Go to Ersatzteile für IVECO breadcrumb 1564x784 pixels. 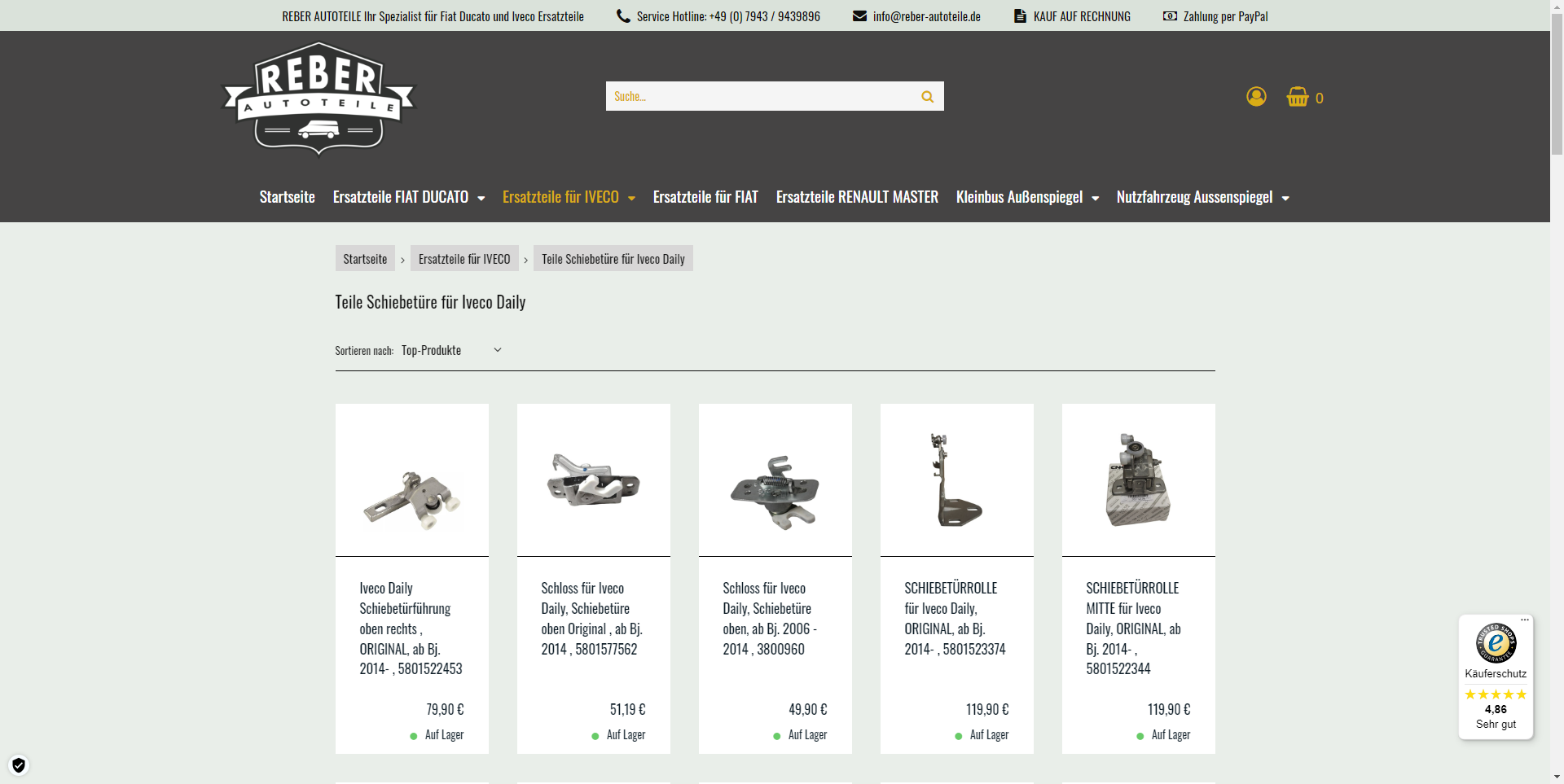click(x=464, y=258)
